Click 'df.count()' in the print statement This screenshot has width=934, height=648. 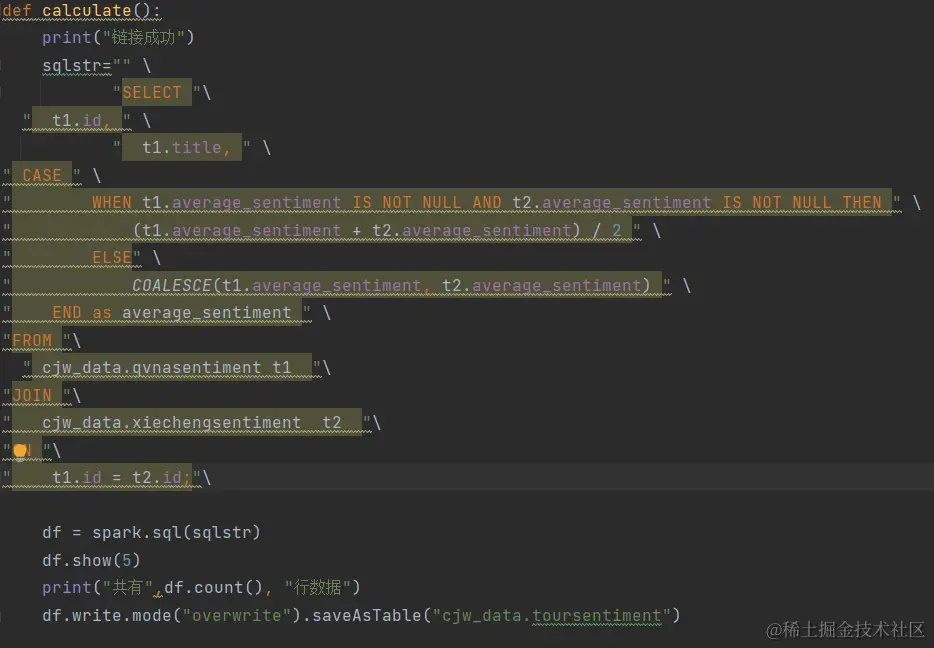213,587
